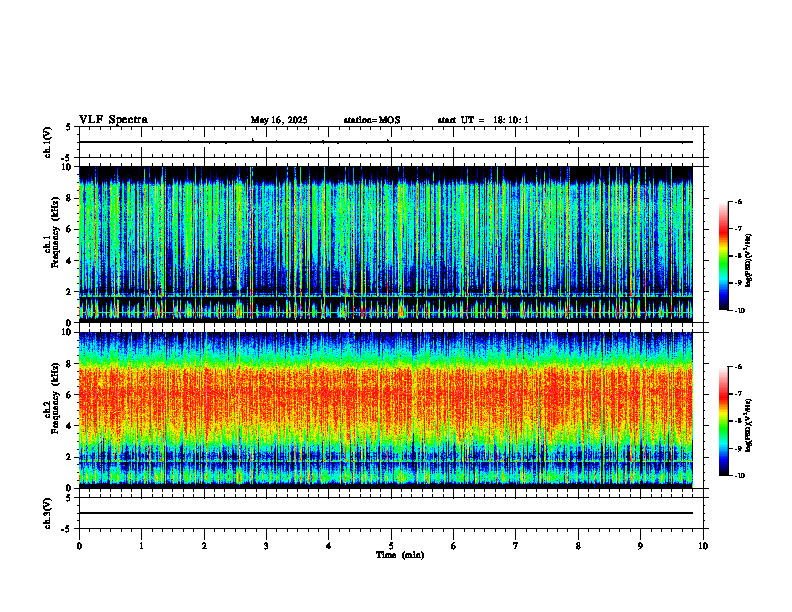Click the "May 16, 2025" date text

279,120
